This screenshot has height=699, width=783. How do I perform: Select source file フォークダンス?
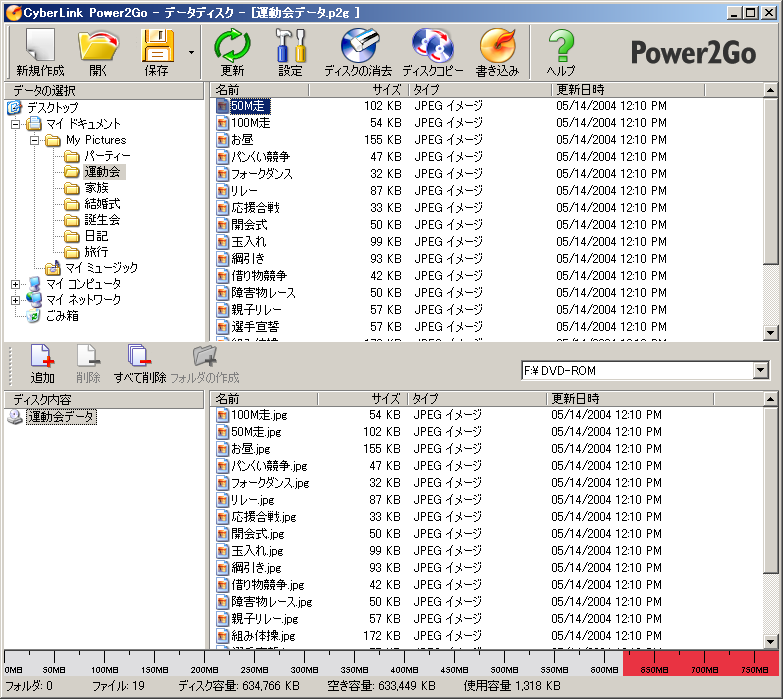click(x=262, y=174)
